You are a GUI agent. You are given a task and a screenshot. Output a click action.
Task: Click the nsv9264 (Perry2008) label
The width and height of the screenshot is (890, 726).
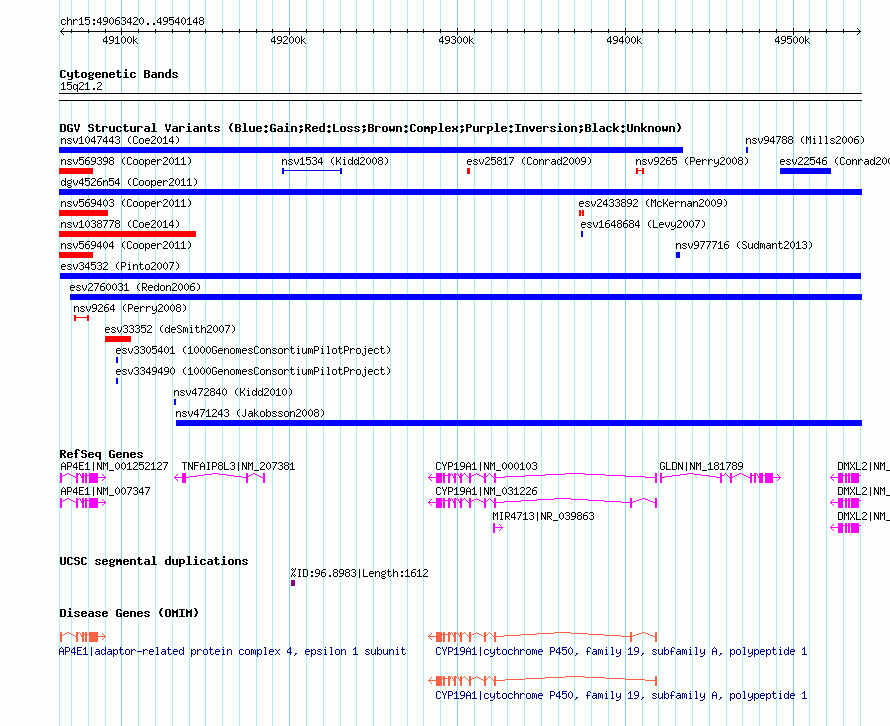pyautogui.click(x=130, y=308)
